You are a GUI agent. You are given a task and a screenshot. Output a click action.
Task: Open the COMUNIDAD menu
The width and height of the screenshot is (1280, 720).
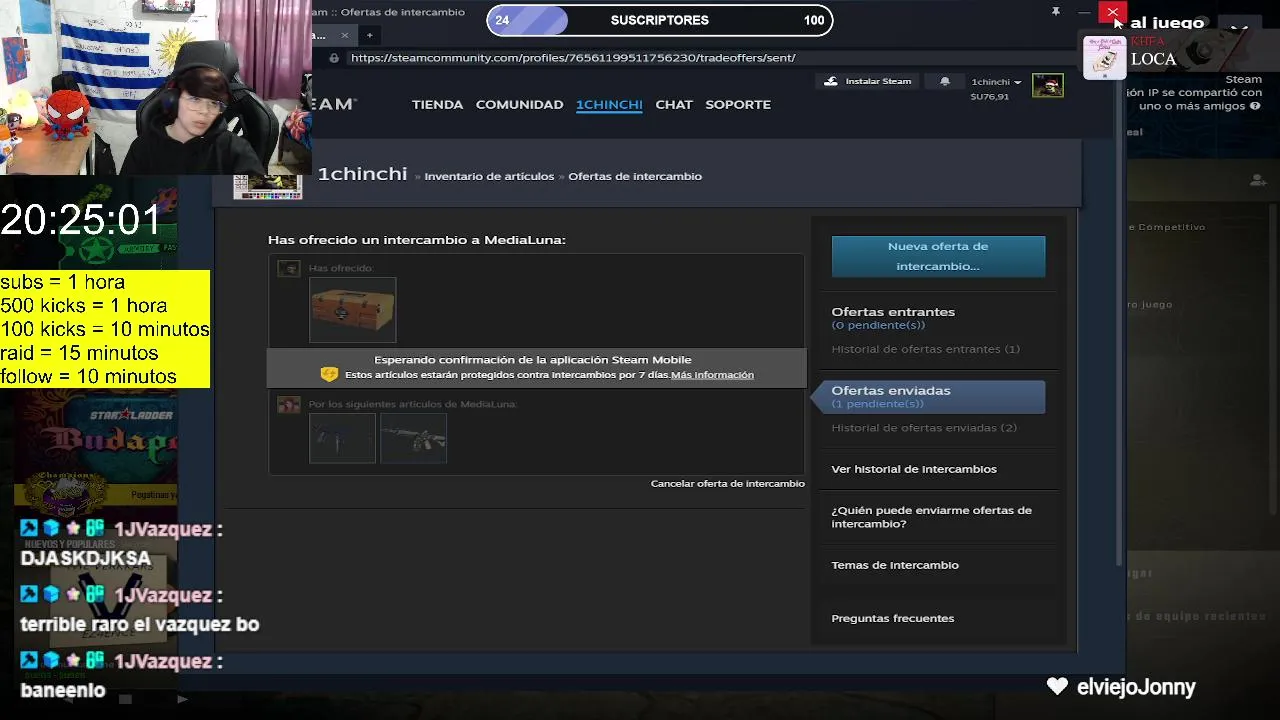519,104
